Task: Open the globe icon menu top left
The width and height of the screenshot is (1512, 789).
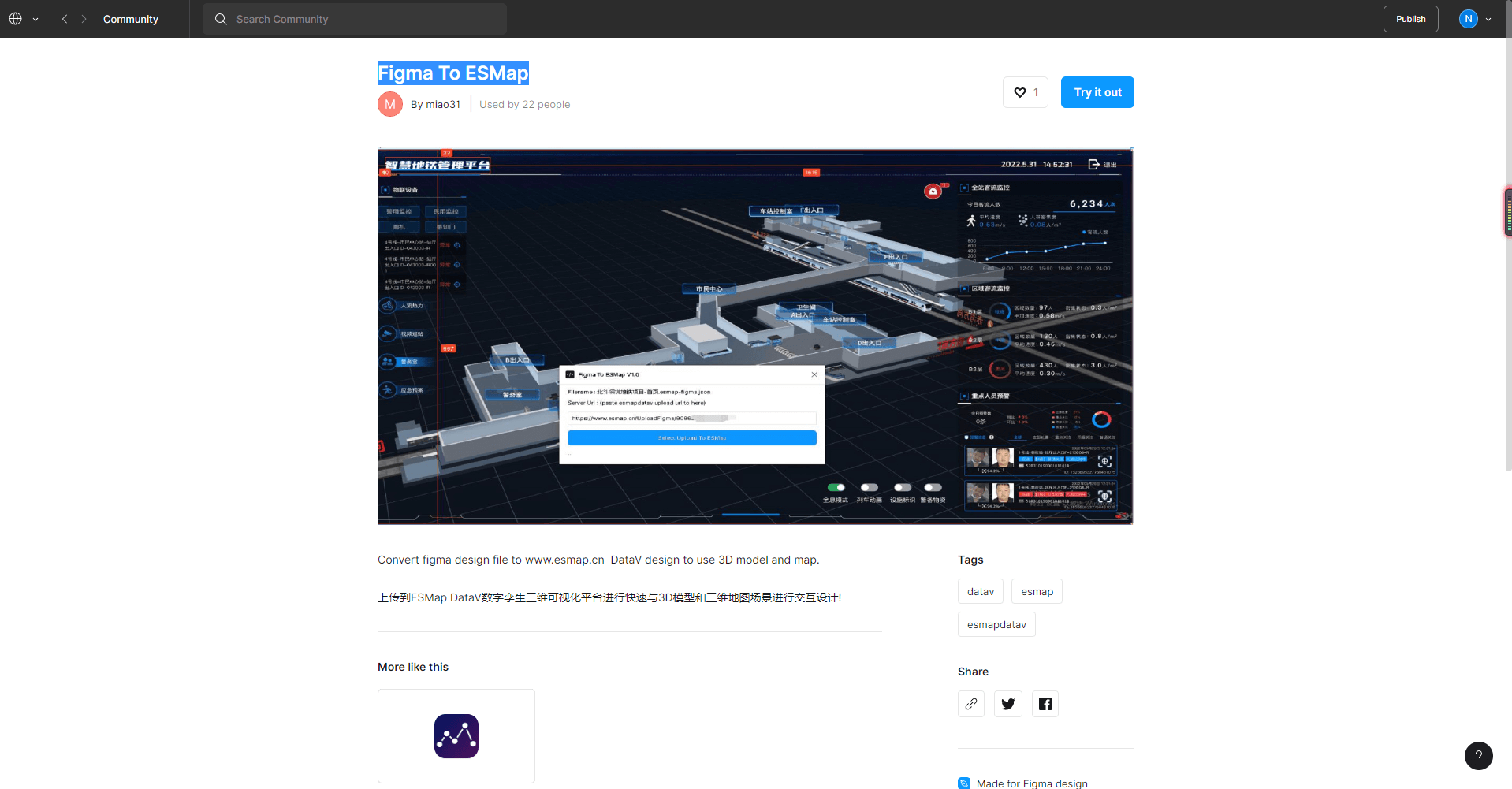Action: (x=14, y=18)
